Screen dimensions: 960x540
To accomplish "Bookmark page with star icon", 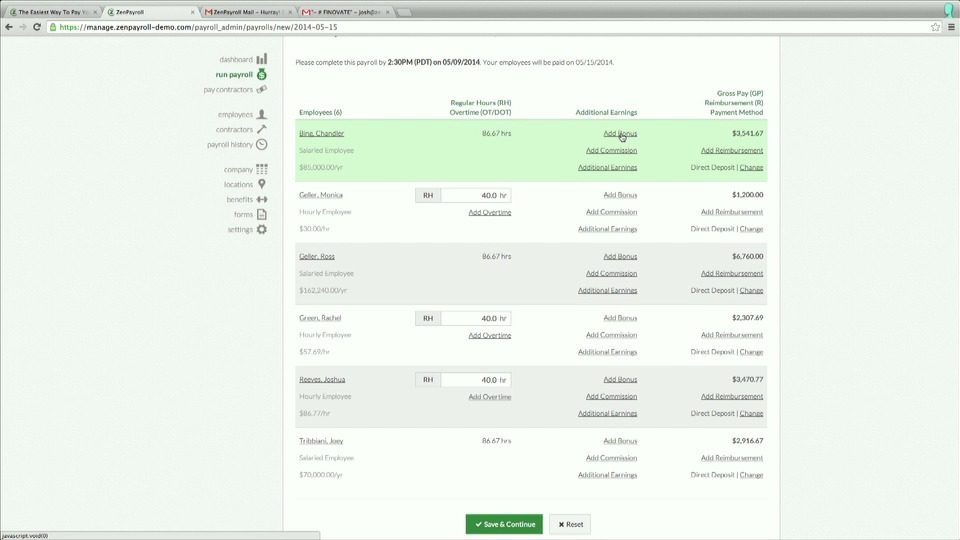I will (x=936, y=27).
